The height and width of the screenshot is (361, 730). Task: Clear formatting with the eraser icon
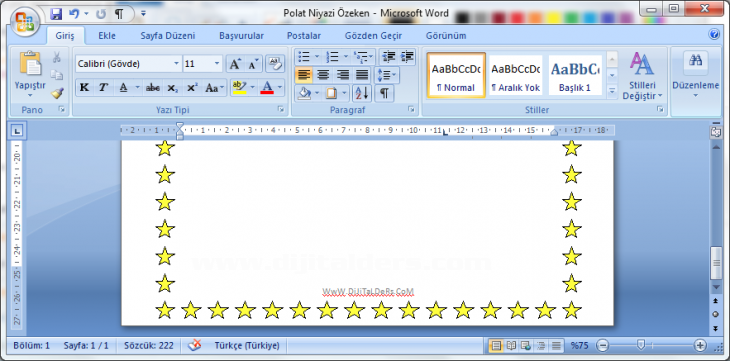click(275, 64)
